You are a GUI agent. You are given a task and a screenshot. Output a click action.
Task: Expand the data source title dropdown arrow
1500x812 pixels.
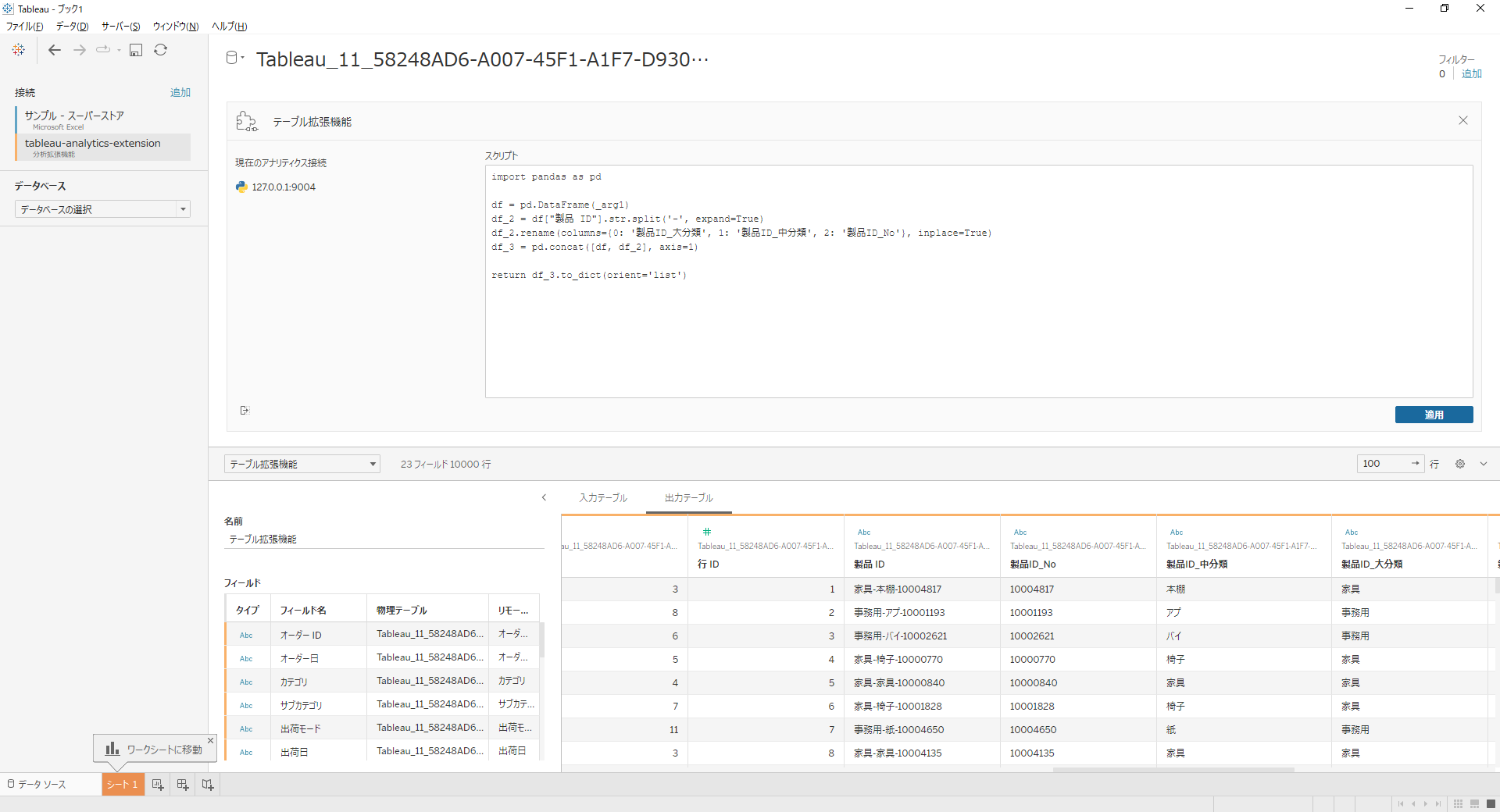point(243,58)
